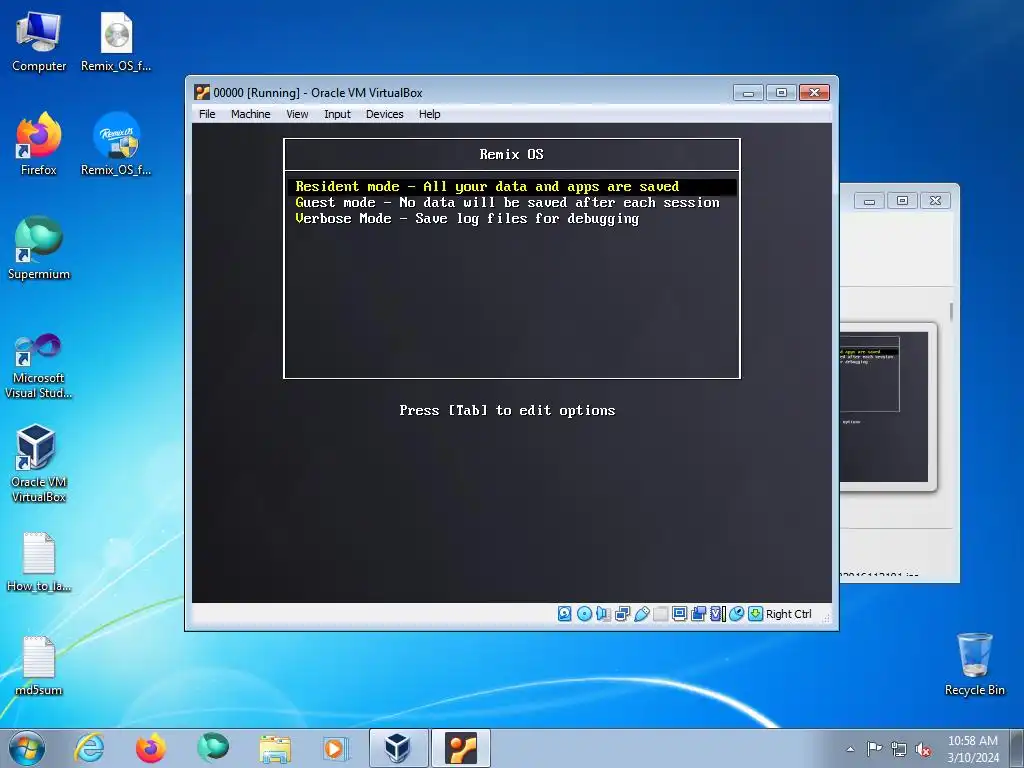Open the network tray icon
The image size is (1024, 768).
(899, 749)
